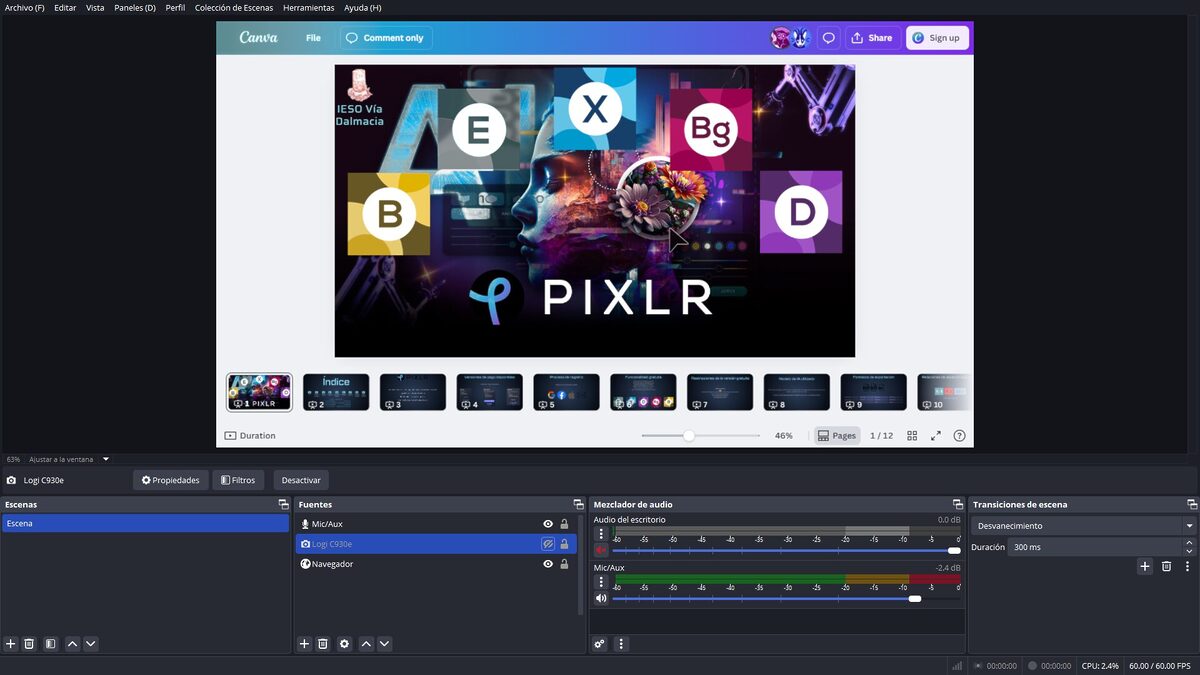Enter Canva fullscreen presentation mode
Screen dimensions: 1200x675
(x=936, y=436)
